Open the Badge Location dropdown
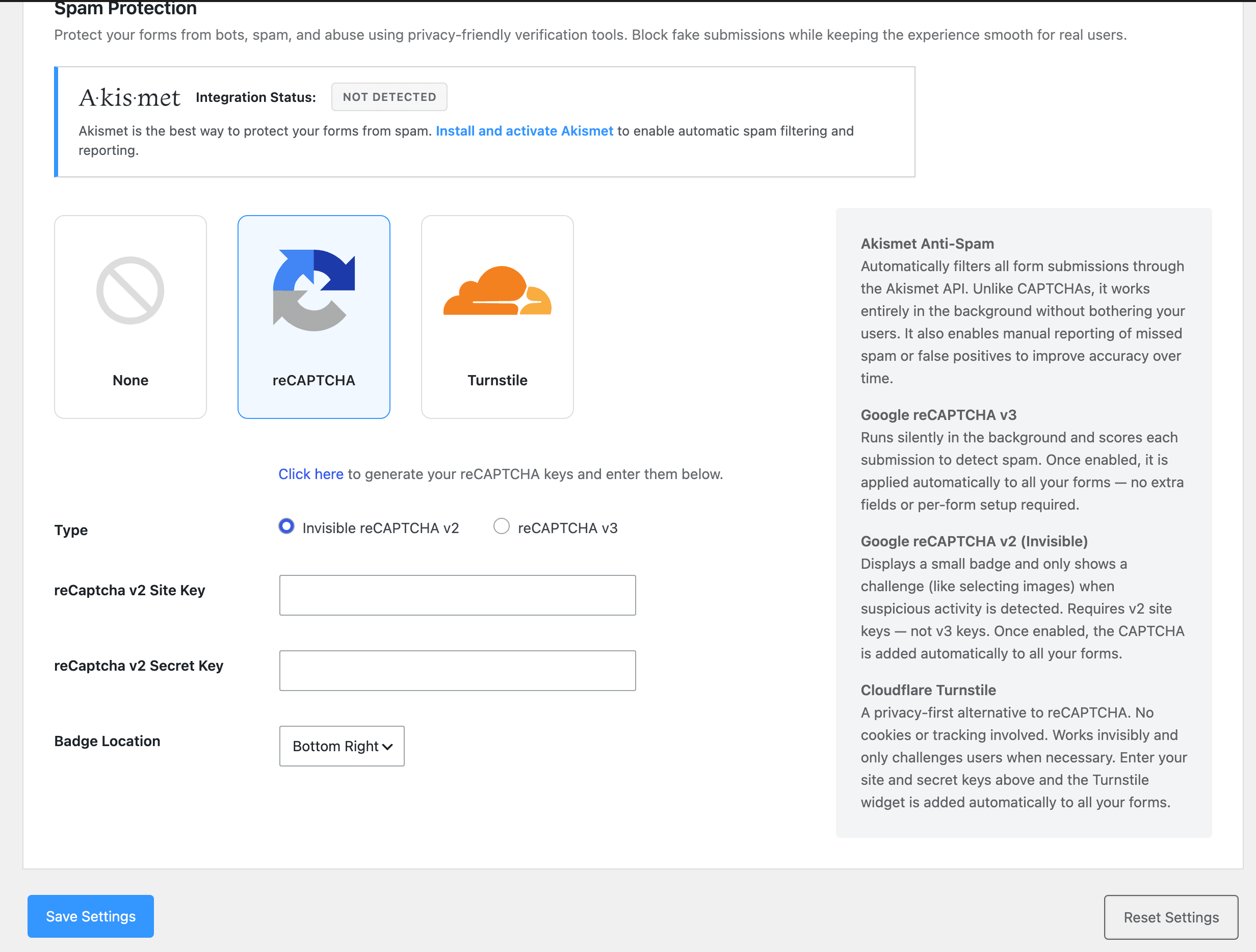The image size is (1256, 952). point(342,746)
